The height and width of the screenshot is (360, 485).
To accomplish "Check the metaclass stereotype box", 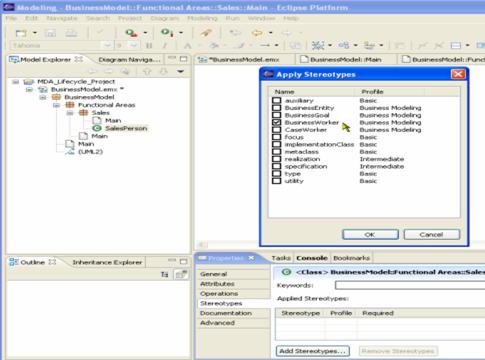I will [276, 151].
